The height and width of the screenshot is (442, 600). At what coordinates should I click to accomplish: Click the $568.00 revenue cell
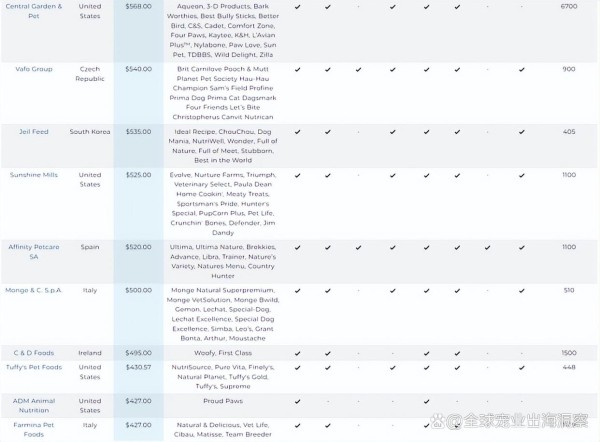pyautogui.click(x=137, y=7)
